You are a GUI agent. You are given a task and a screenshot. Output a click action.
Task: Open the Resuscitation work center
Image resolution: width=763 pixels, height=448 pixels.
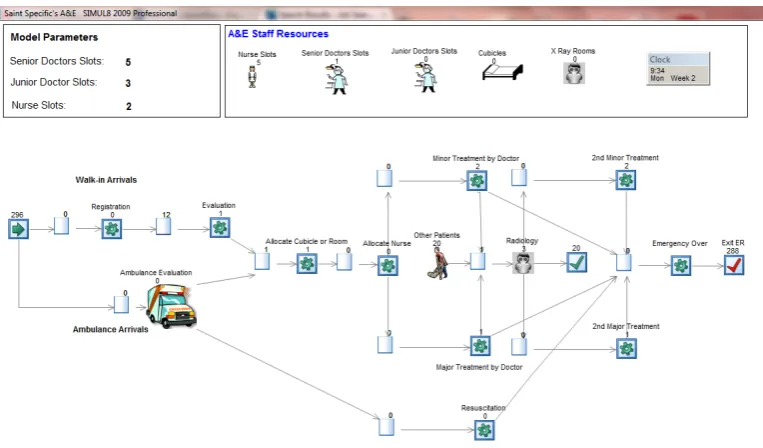coord(485,430)
